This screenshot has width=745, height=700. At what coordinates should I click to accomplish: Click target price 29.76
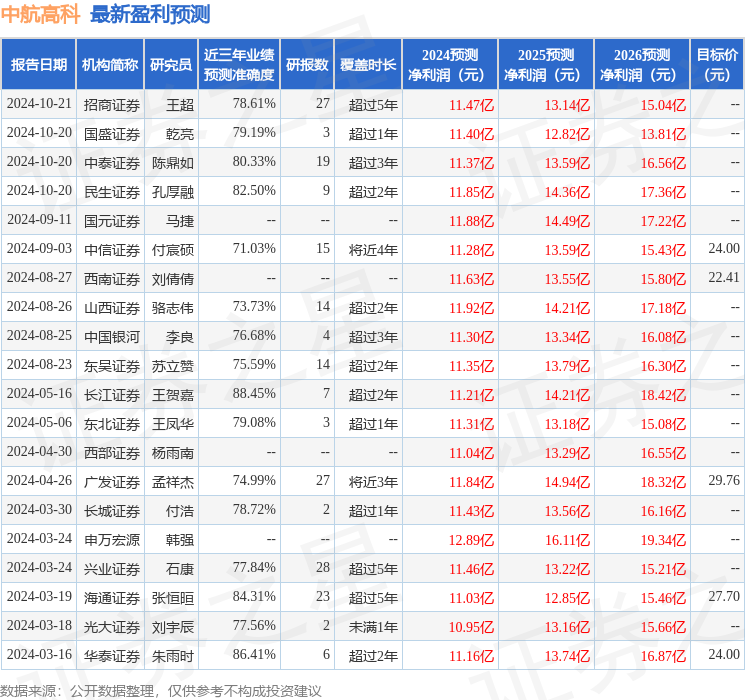(x=724, y=480)
